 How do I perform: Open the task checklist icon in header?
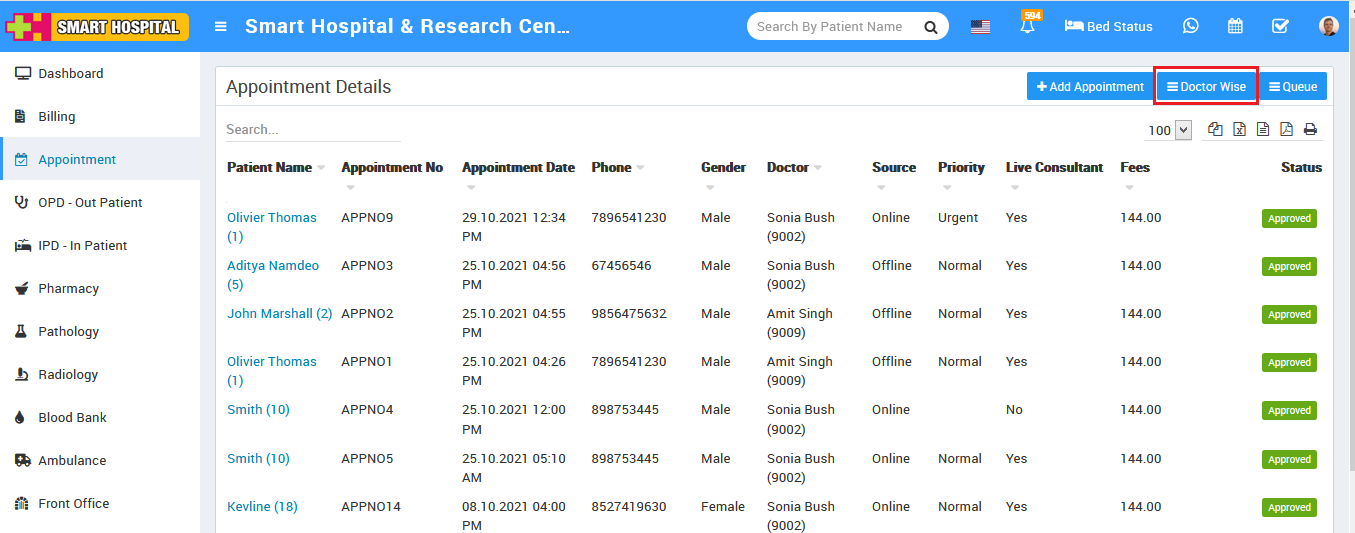1280,27
